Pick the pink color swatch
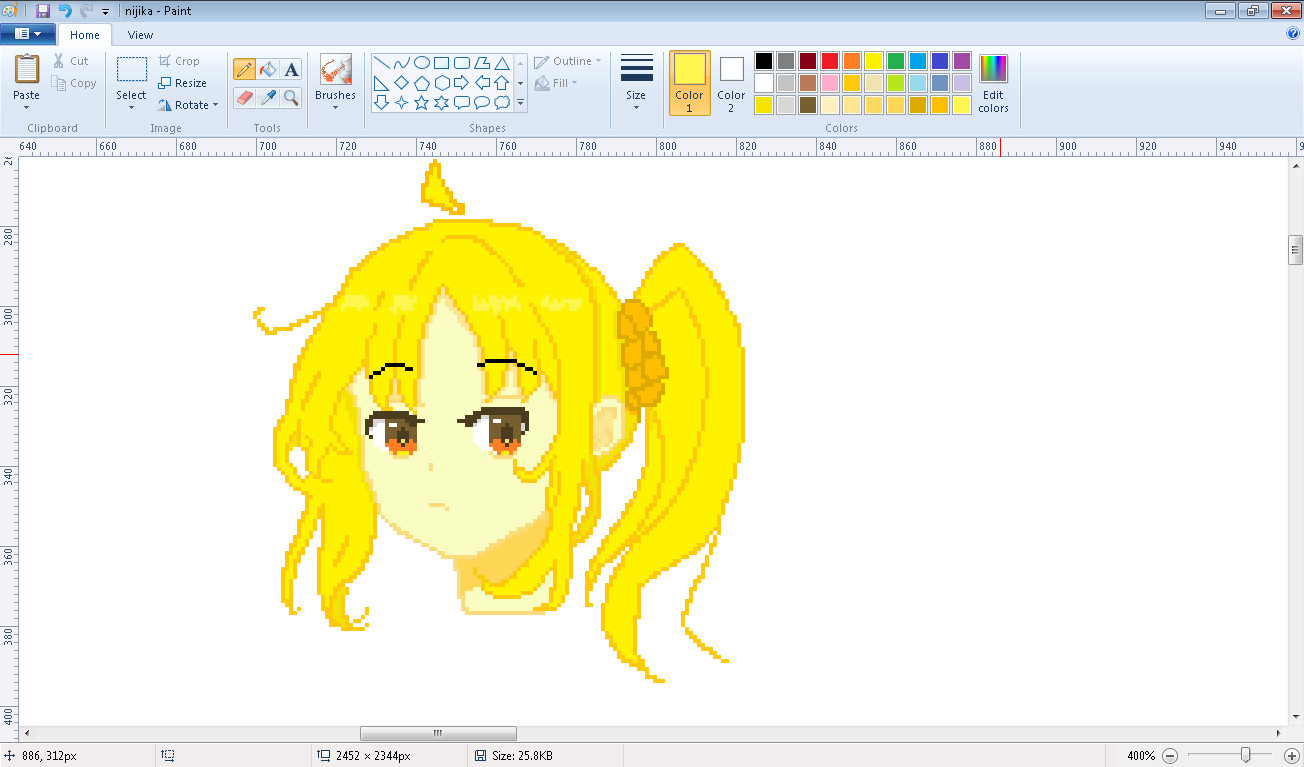 pos(830,83)
